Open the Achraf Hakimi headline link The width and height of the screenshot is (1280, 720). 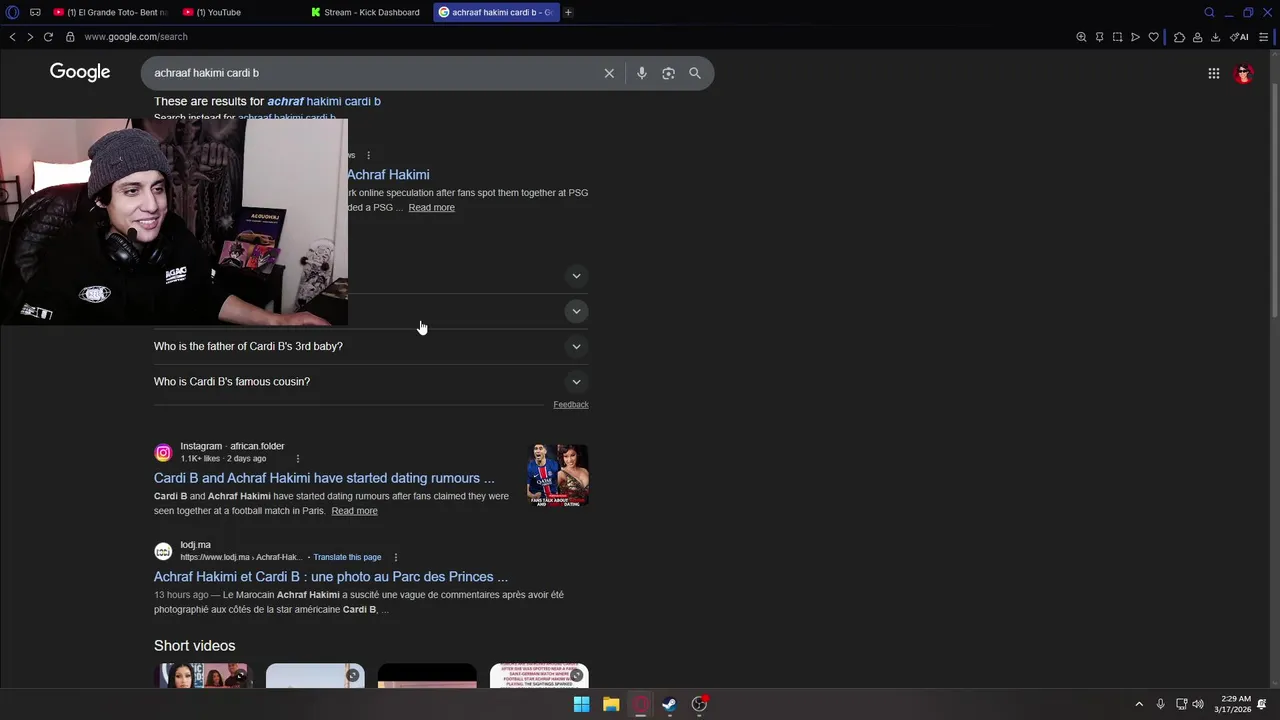click(388, 174)
